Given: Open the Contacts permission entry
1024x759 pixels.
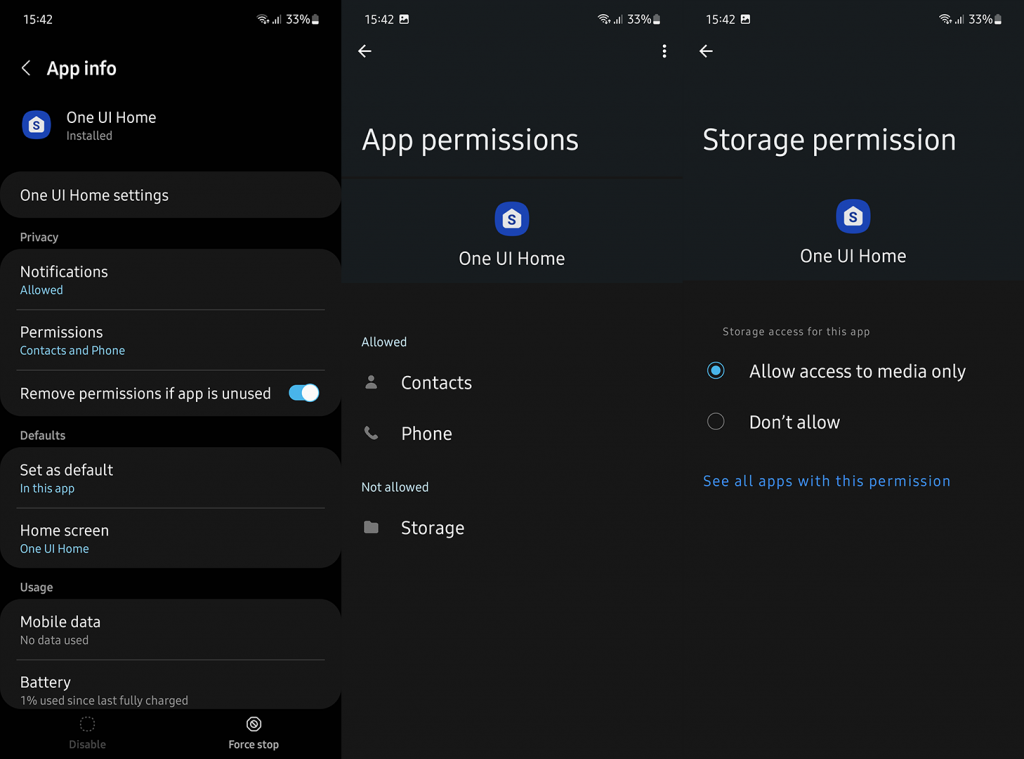Looking at the screenshot, I should pyautogui.click(x=512, y=382).
